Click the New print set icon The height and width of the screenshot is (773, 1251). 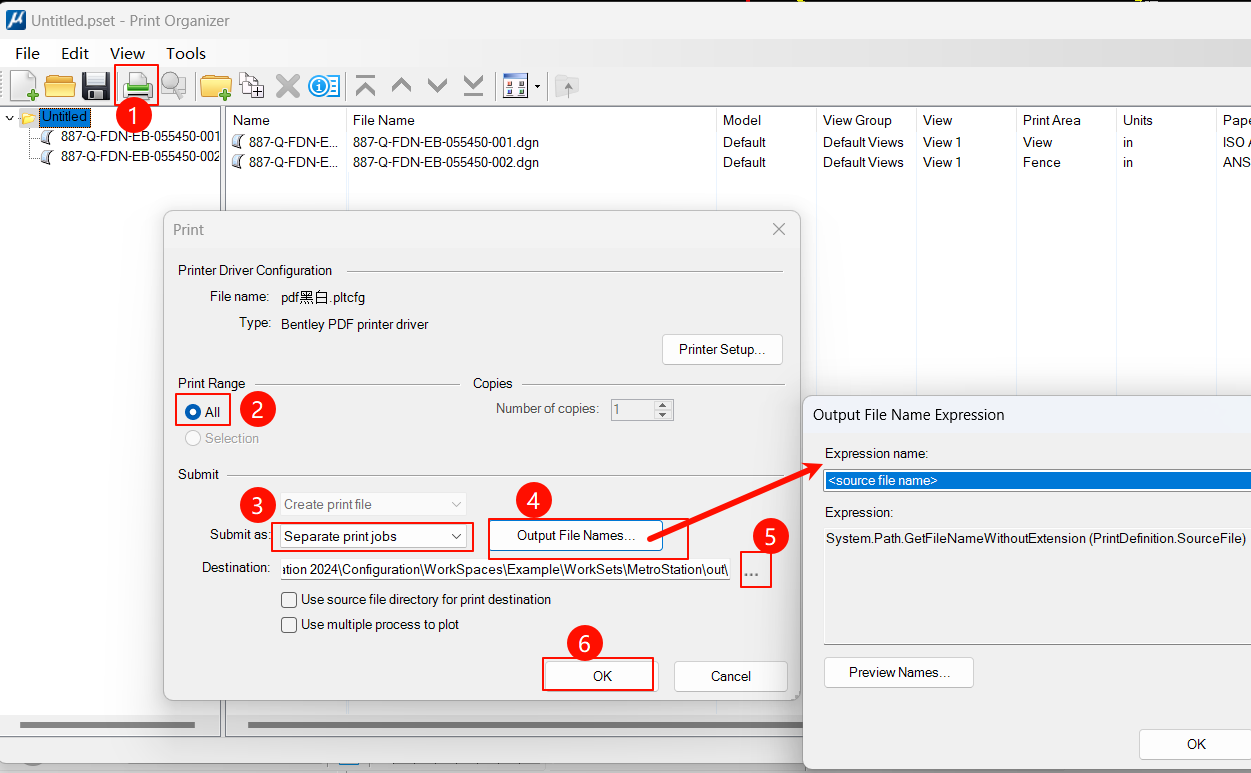coord(24,86)
